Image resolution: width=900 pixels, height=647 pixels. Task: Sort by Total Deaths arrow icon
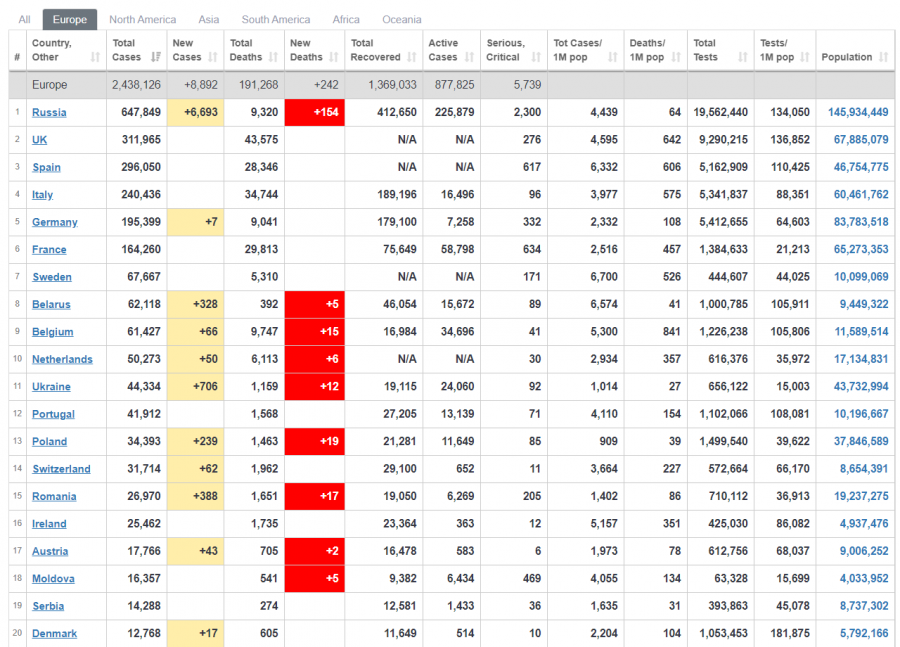pyautogui.click(x=271, y=58)
